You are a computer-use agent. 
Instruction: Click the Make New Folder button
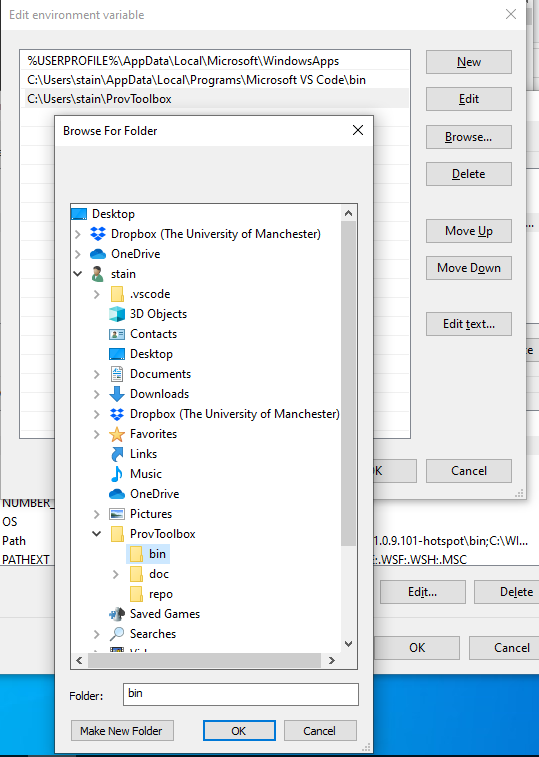122,731
